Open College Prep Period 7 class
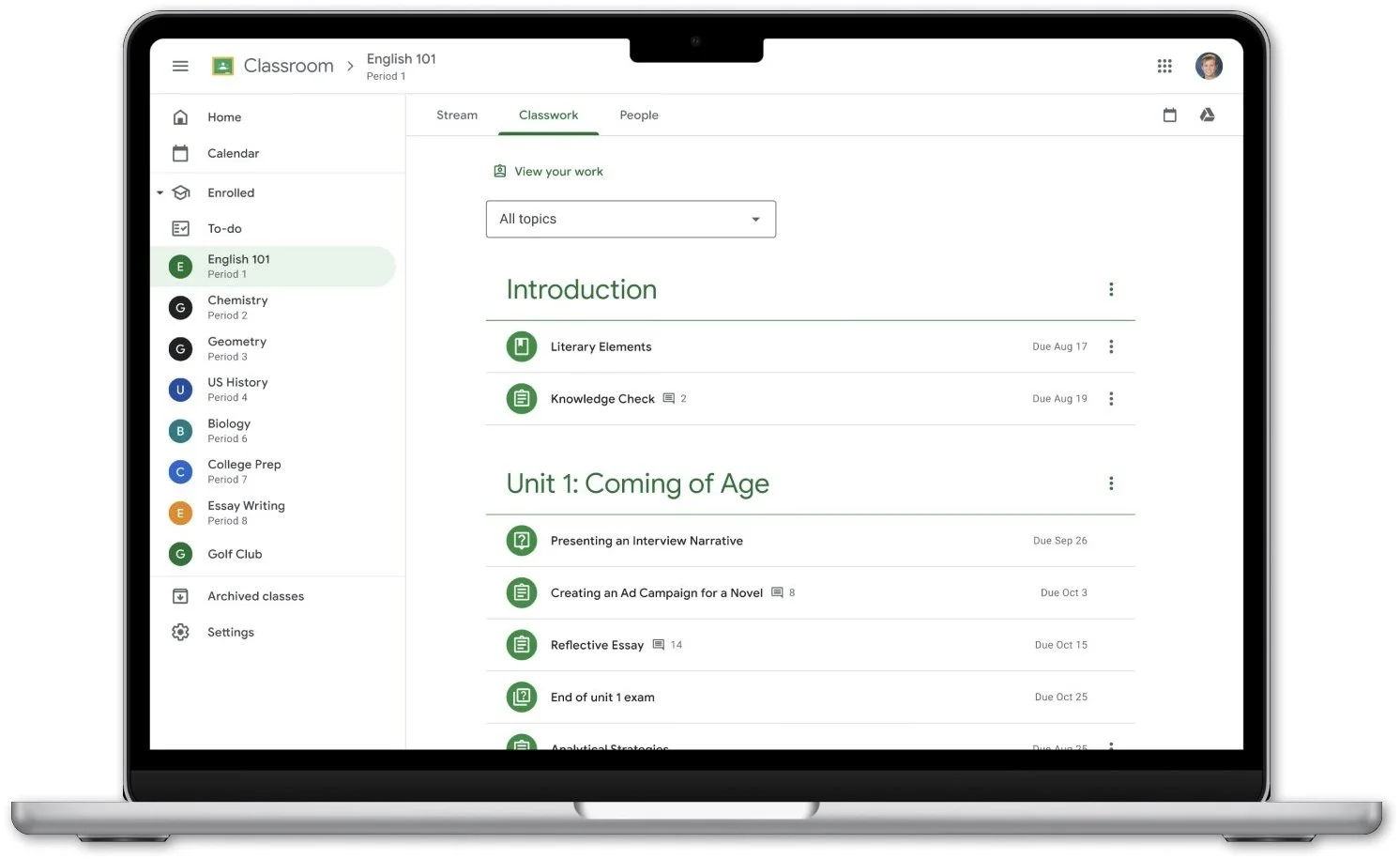This screenshot has height=859, width=1400. [273, 471]
